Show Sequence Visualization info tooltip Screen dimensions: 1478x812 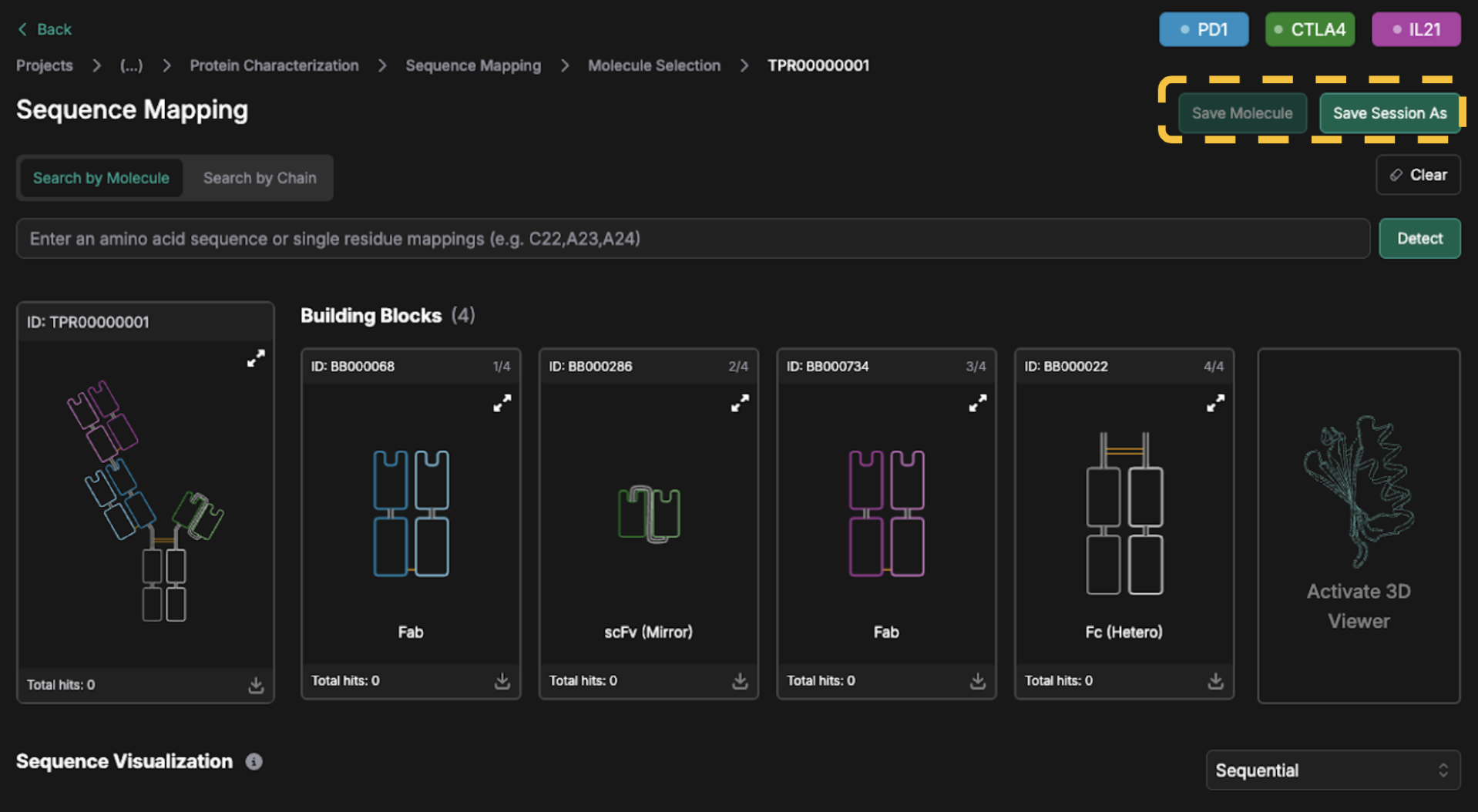pos(254,762)
